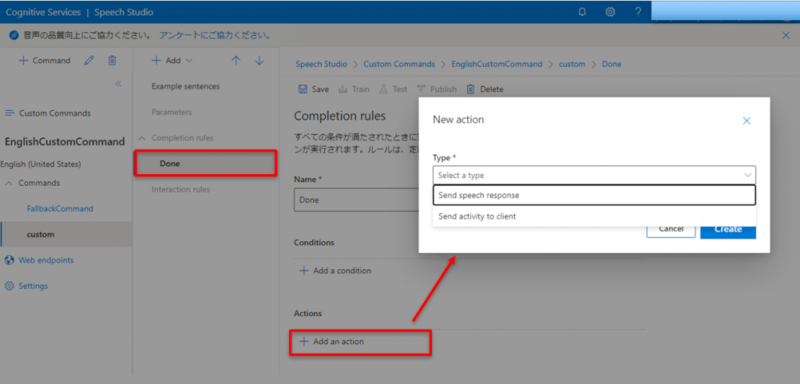Open the アンケートにご協力ください survey link
Image resolution: width=800 pixels, height=384 pixels.
point(214,36)
